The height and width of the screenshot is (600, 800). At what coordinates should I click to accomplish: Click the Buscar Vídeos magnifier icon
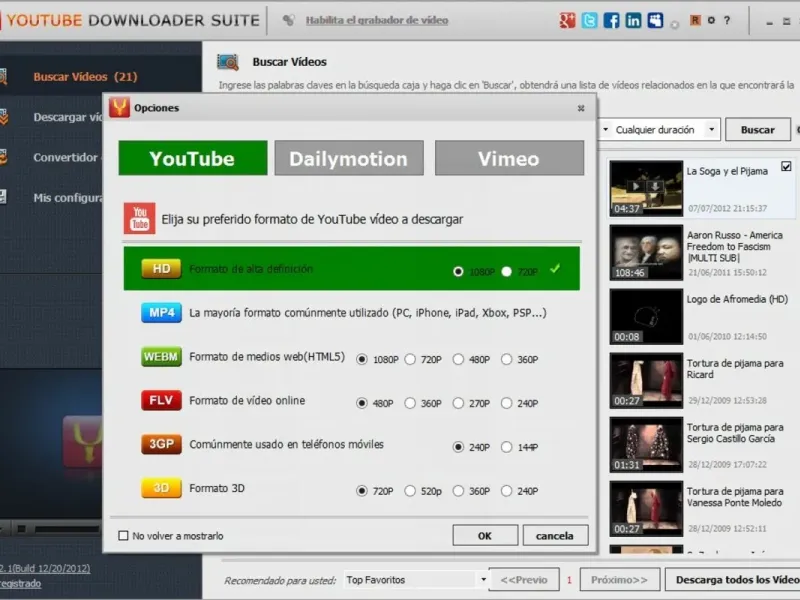click(228, 62)
